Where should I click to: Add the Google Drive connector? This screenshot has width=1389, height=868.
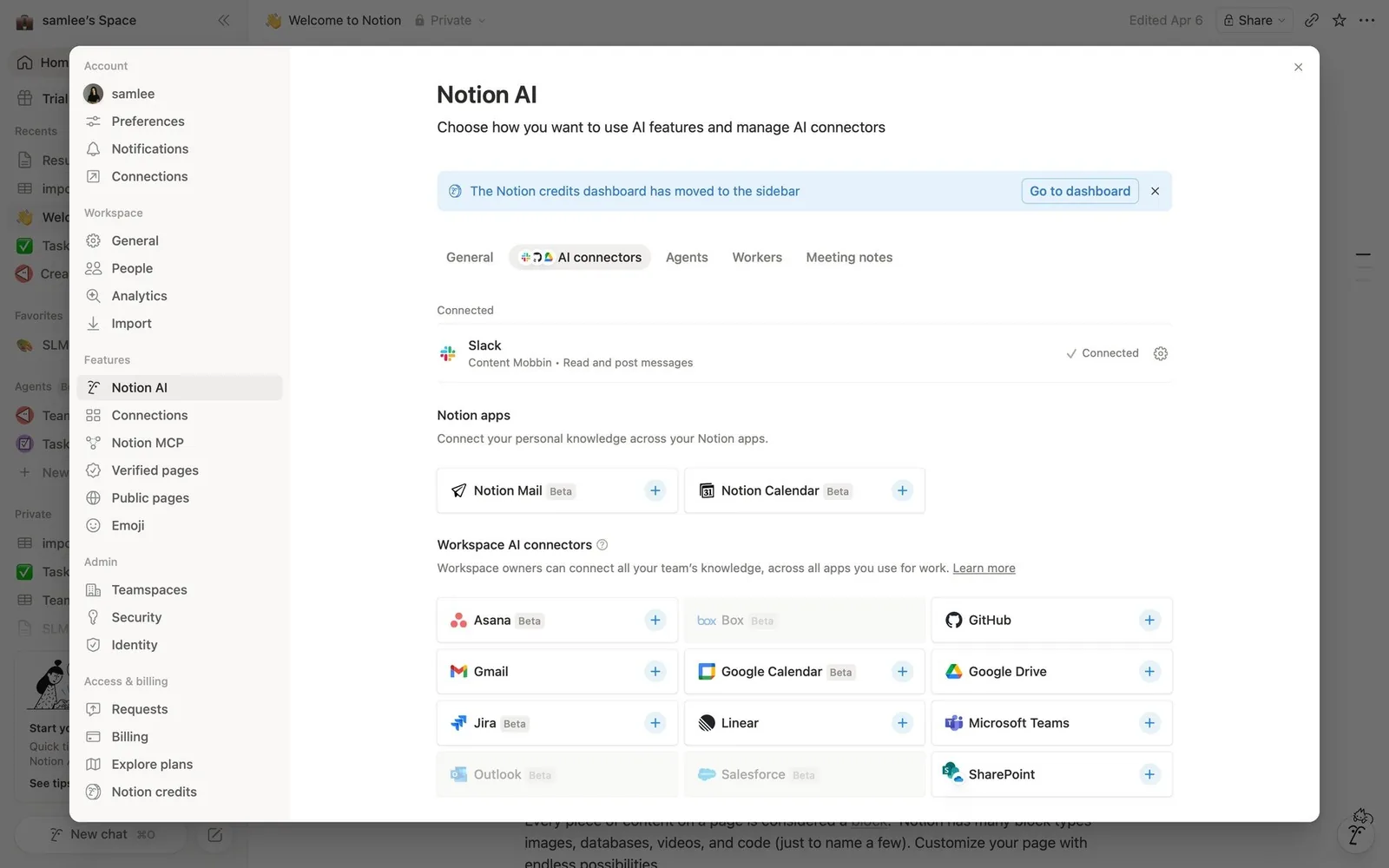click(x=1149, y=671)
